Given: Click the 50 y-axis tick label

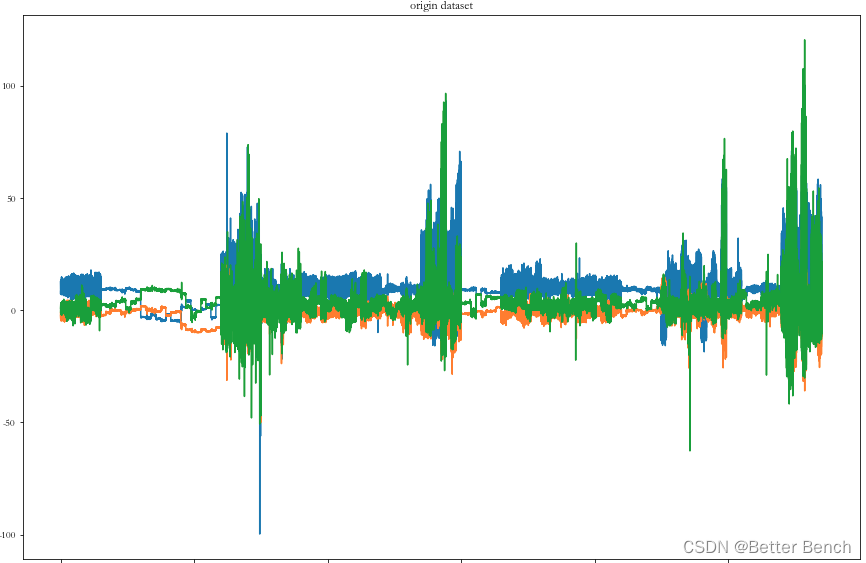Looking at the screenshot, I should pyautogui.click(x=11, y=198).
